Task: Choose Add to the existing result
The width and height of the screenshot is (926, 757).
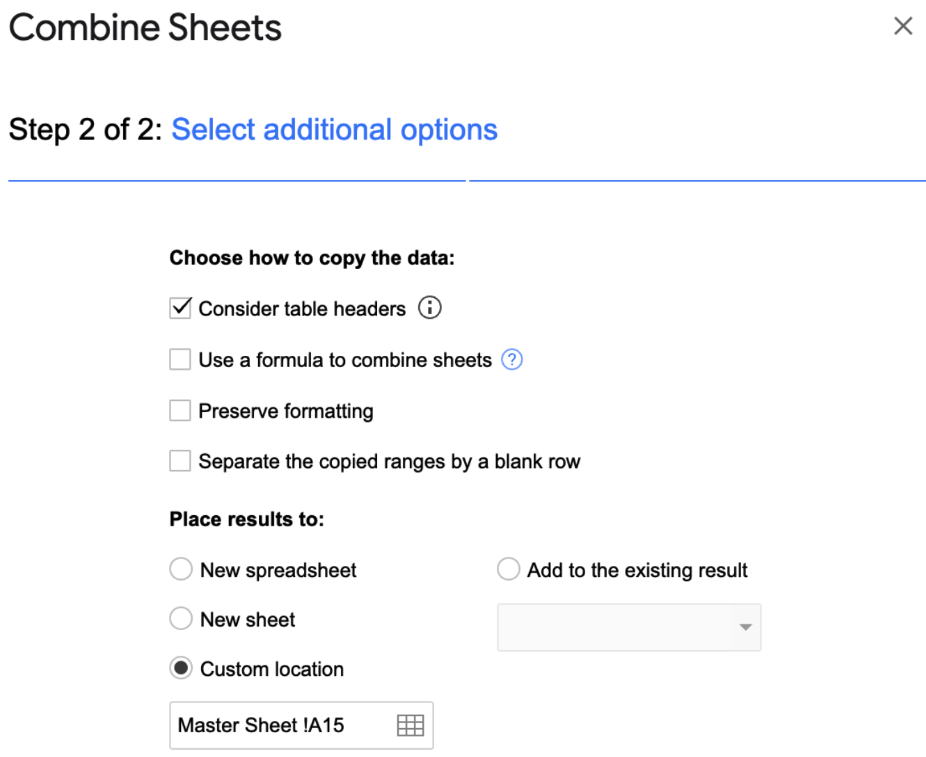Action: pos(508,569)
